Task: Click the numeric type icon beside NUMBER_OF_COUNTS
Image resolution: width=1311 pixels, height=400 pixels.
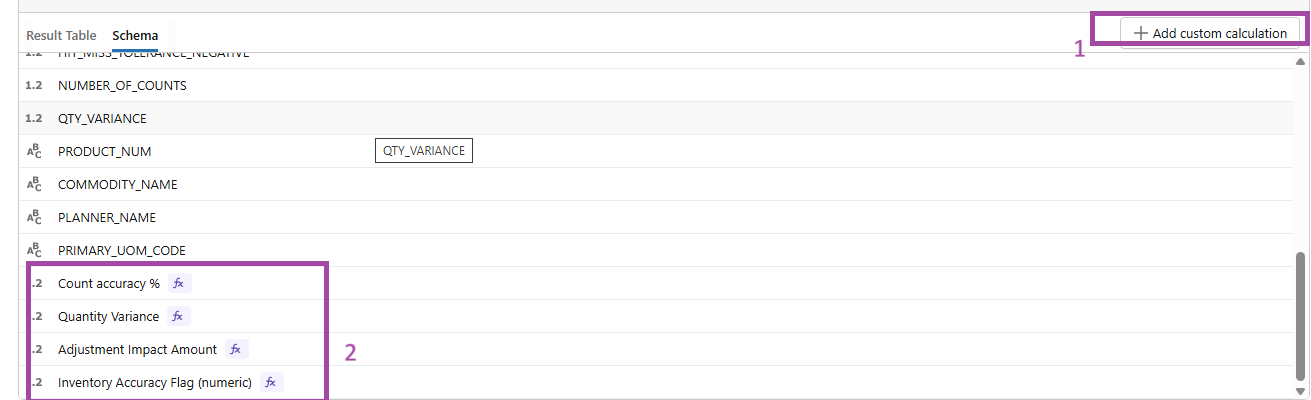Action: pos(34,85)
